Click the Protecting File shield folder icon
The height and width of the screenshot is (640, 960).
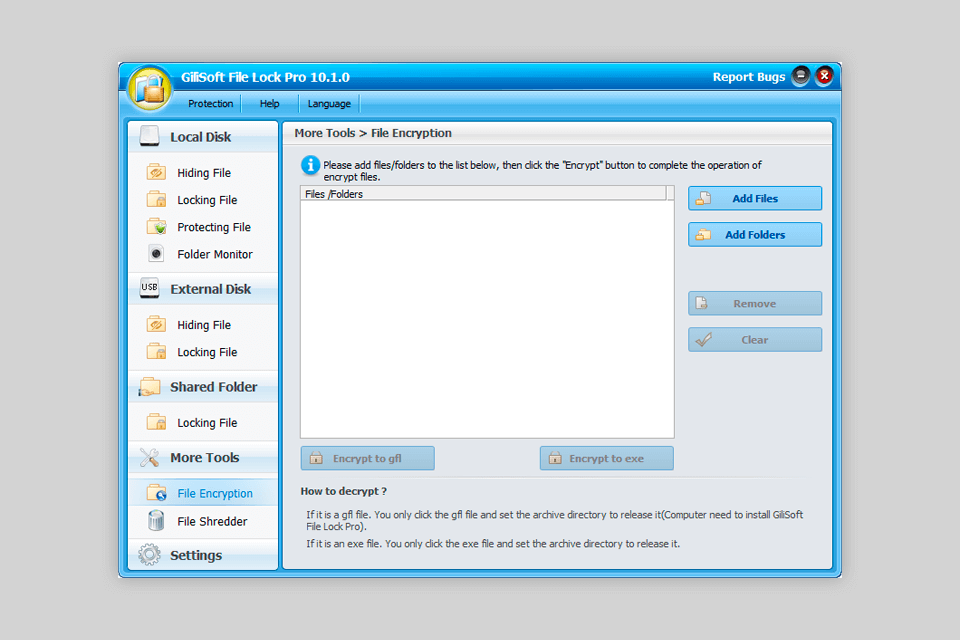(156, 227)
